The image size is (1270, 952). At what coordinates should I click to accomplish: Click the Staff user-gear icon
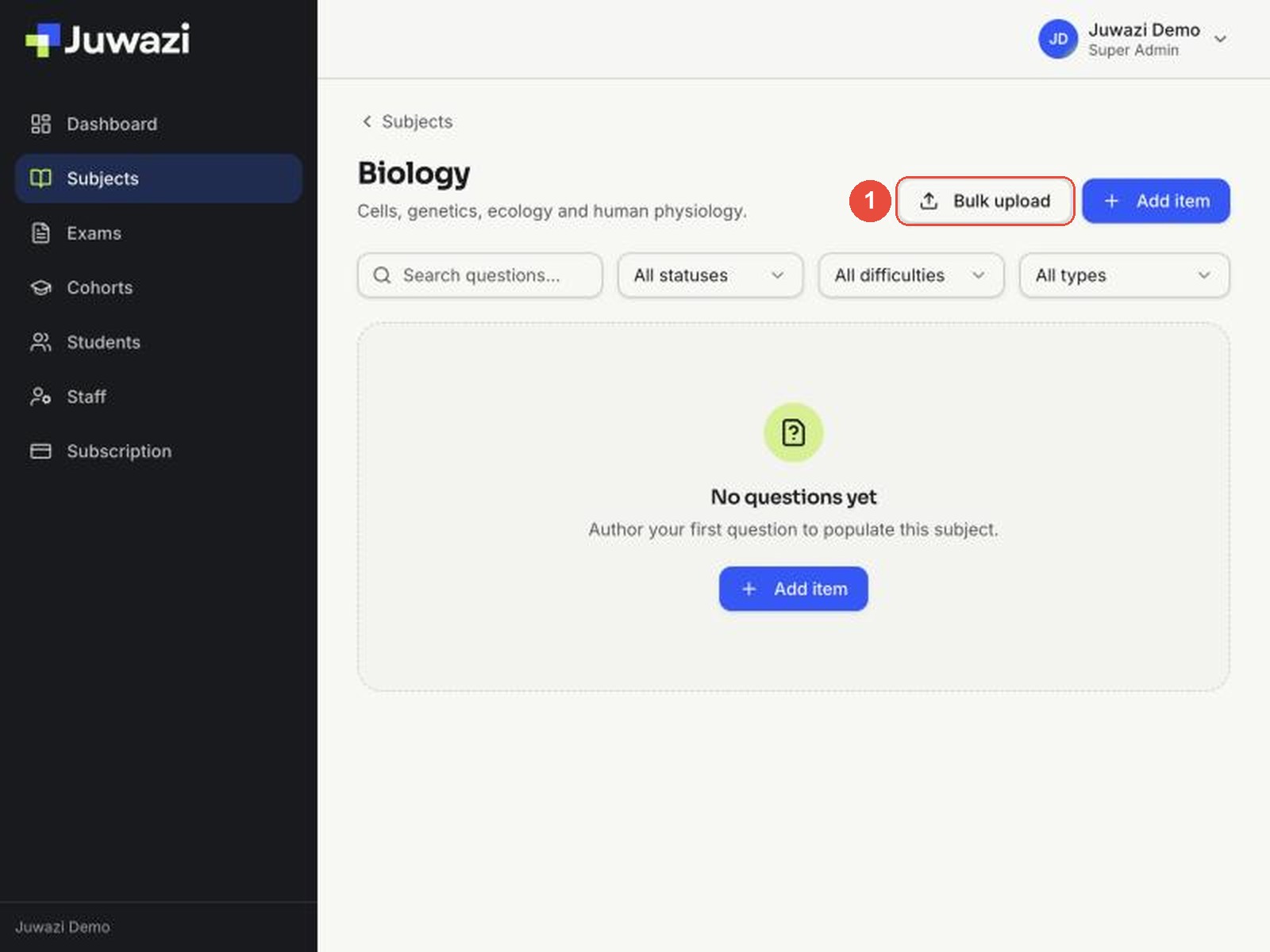tap(40, 397)
